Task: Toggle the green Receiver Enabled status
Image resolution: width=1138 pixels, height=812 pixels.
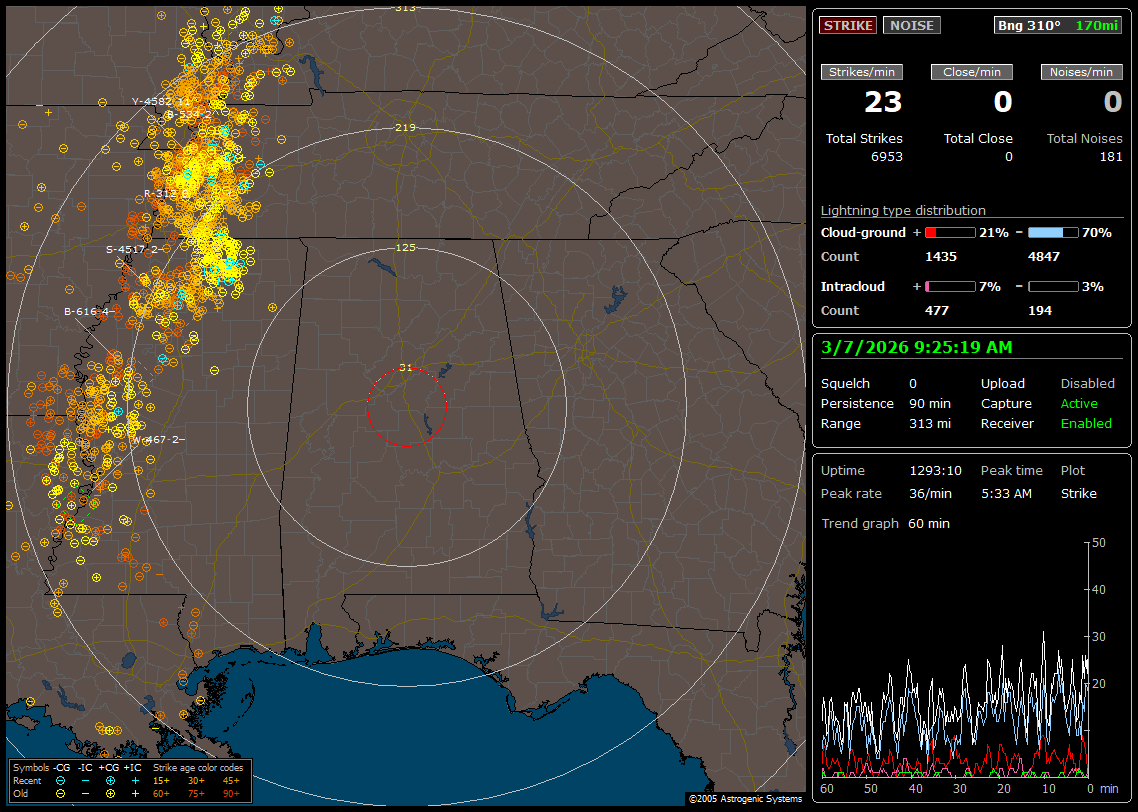Action: click(1086, 423)
